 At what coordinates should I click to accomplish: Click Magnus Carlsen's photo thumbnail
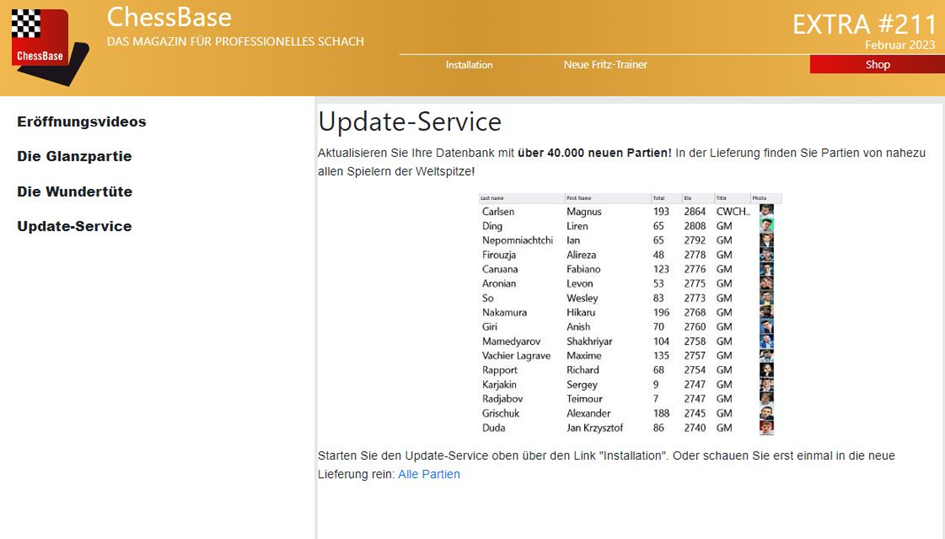(x=766, y=211)
